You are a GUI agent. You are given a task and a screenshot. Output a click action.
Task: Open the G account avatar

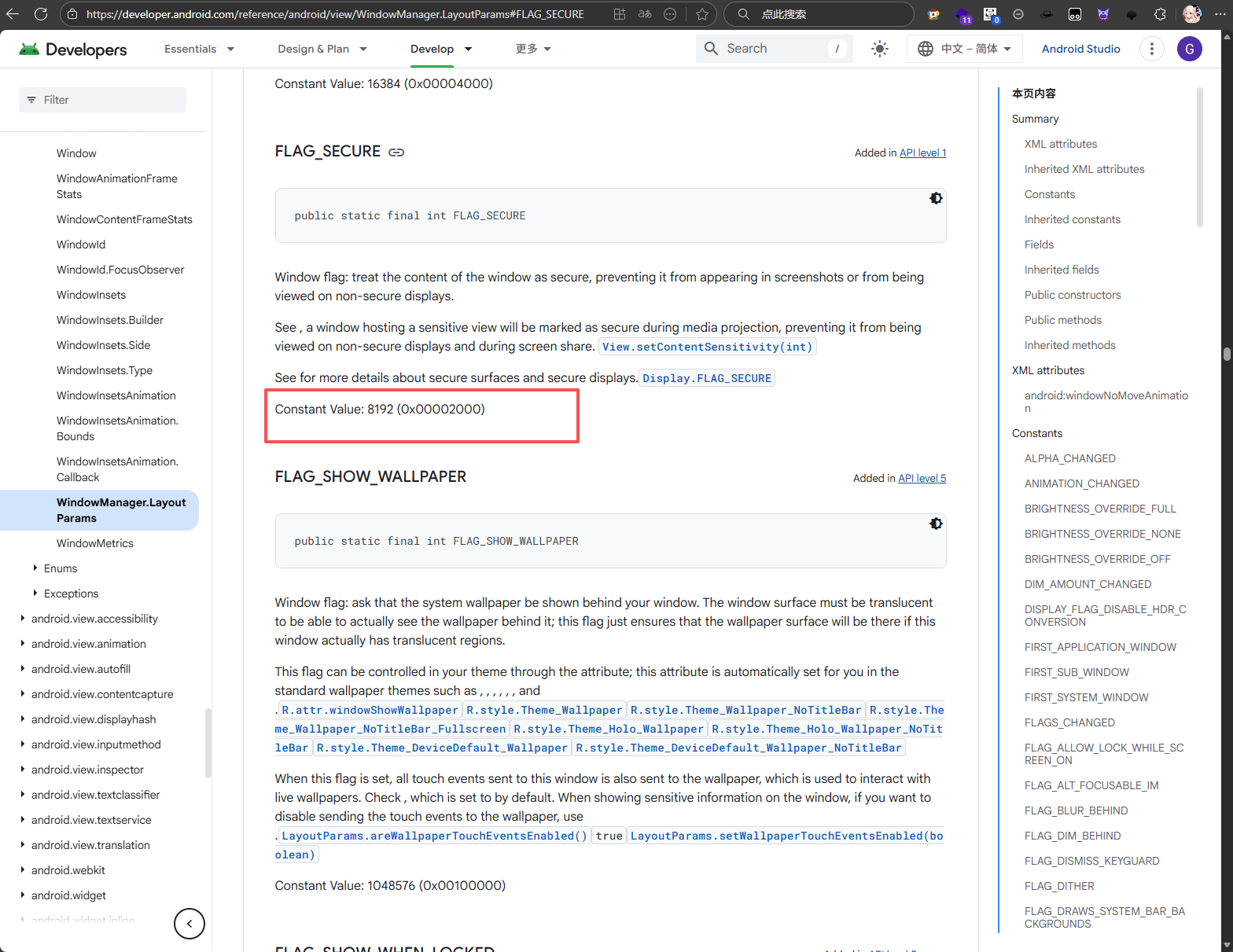pyautogui.click(x=1189, y=49)
